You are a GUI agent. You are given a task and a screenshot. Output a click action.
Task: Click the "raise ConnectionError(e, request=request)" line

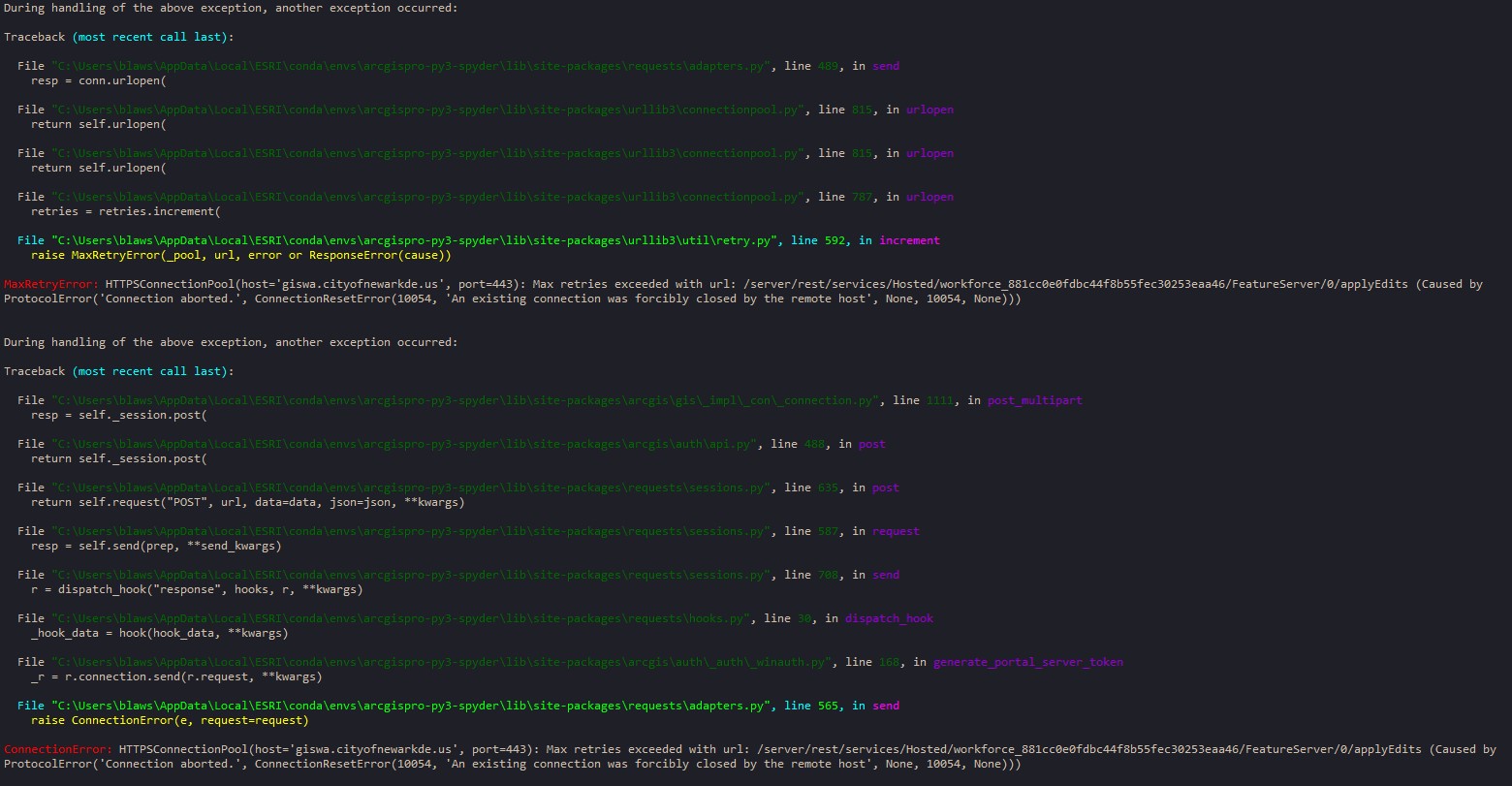click(170, 720)
